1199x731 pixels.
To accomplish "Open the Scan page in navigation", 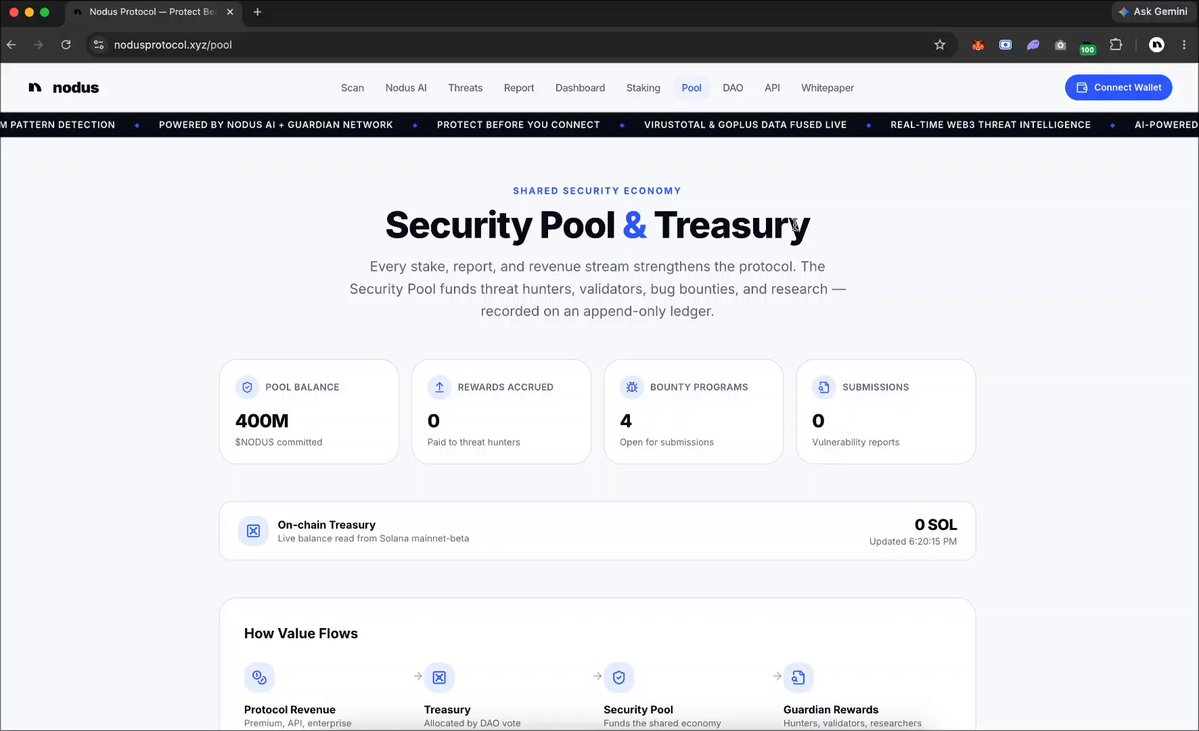I will 353,88.
